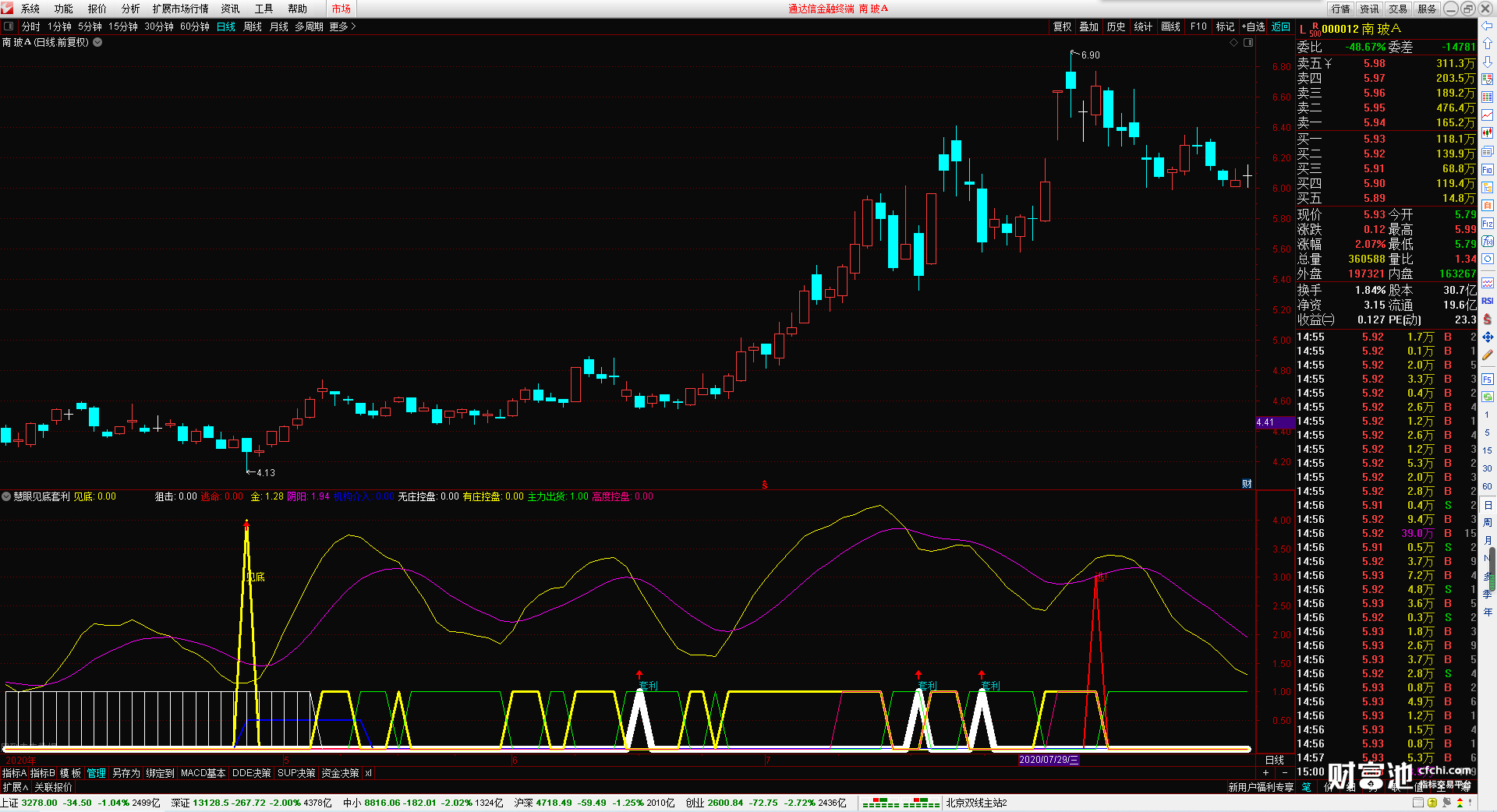Viewport: 1497px width, 812px height.
Task: Open the 扩展市场行情 menu
Action: click(180, 9)
